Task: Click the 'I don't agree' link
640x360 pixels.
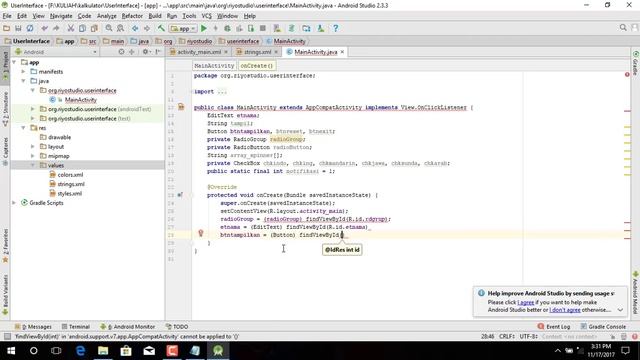Action: (565, 310)
